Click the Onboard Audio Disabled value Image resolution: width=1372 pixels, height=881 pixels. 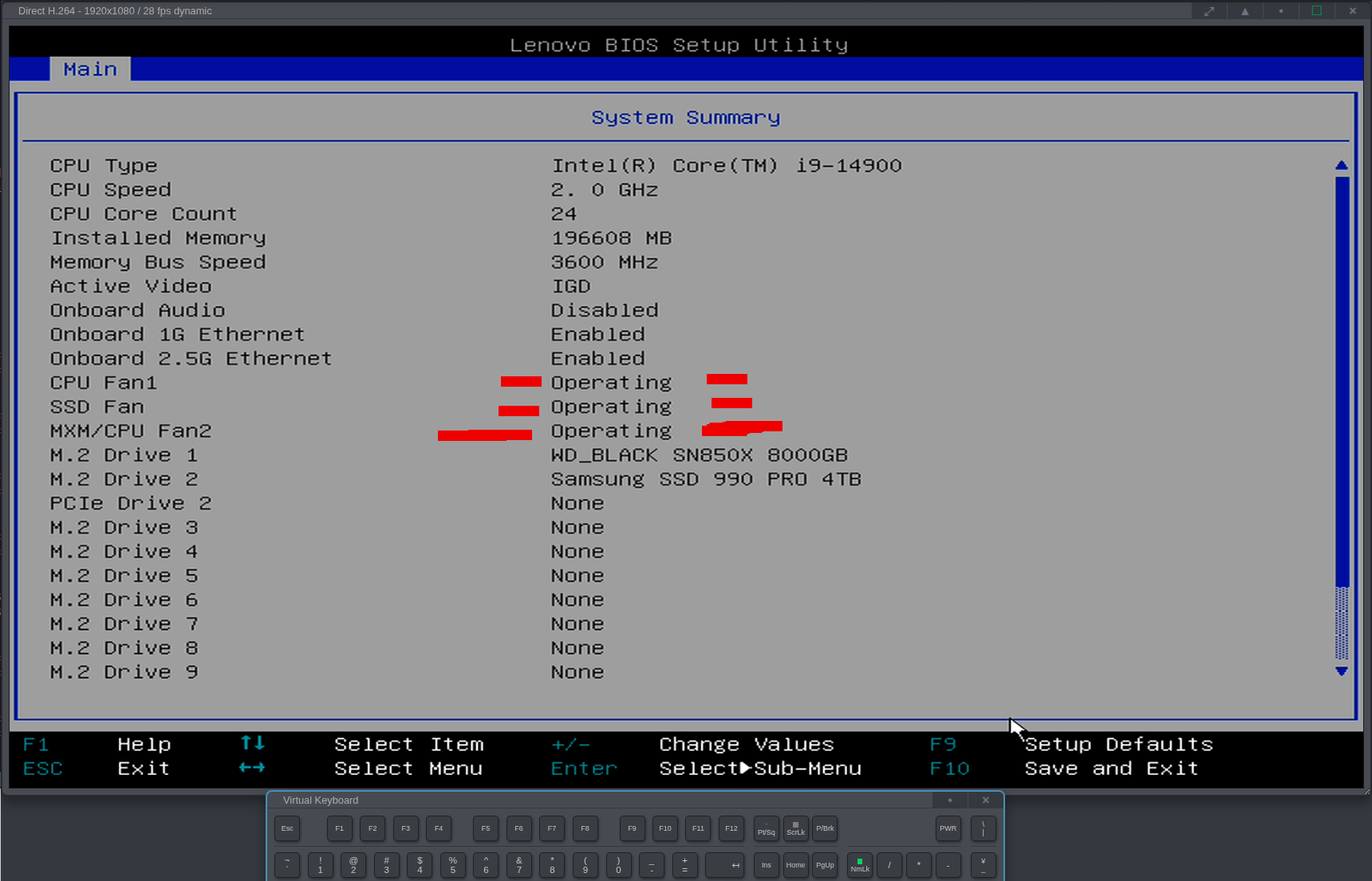click(x=605, y=311)
